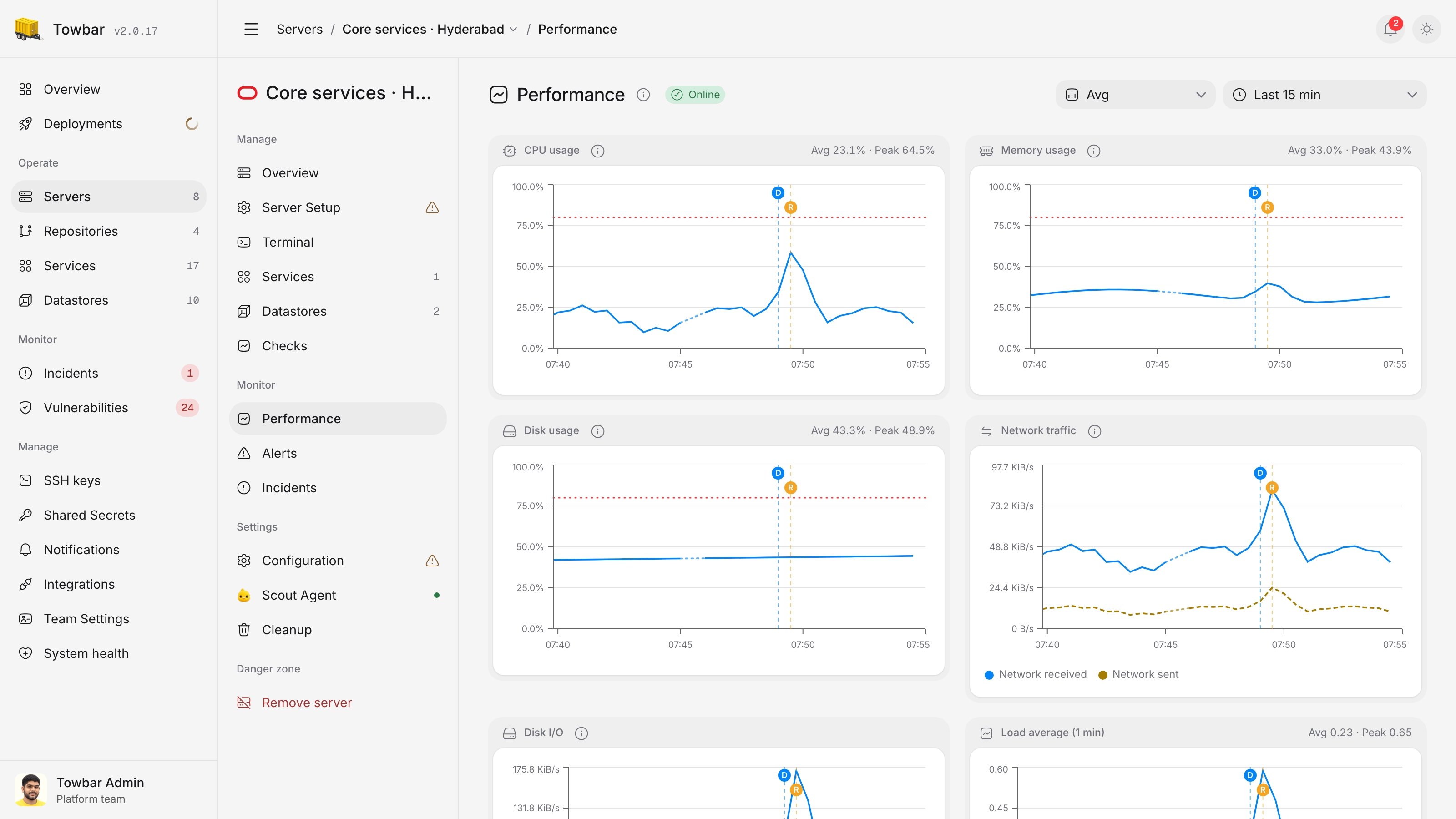Open Vulnerabilities with badge 24
Image resolution: width=1456 pixels, height=819 pixels.
pyautogui.click(x=109, y=408)
